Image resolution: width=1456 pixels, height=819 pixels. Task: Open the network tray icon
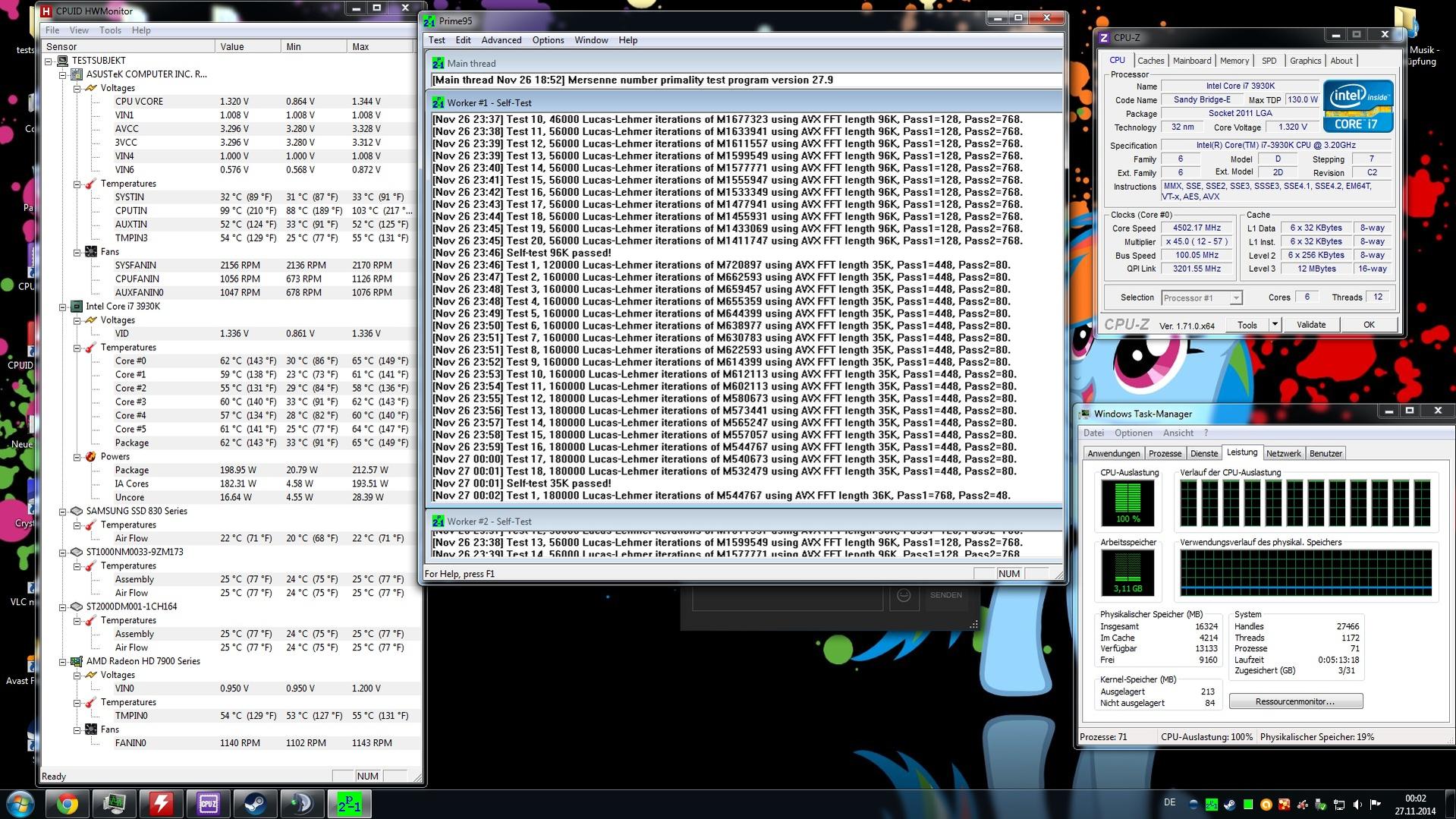pos(1339,805)
